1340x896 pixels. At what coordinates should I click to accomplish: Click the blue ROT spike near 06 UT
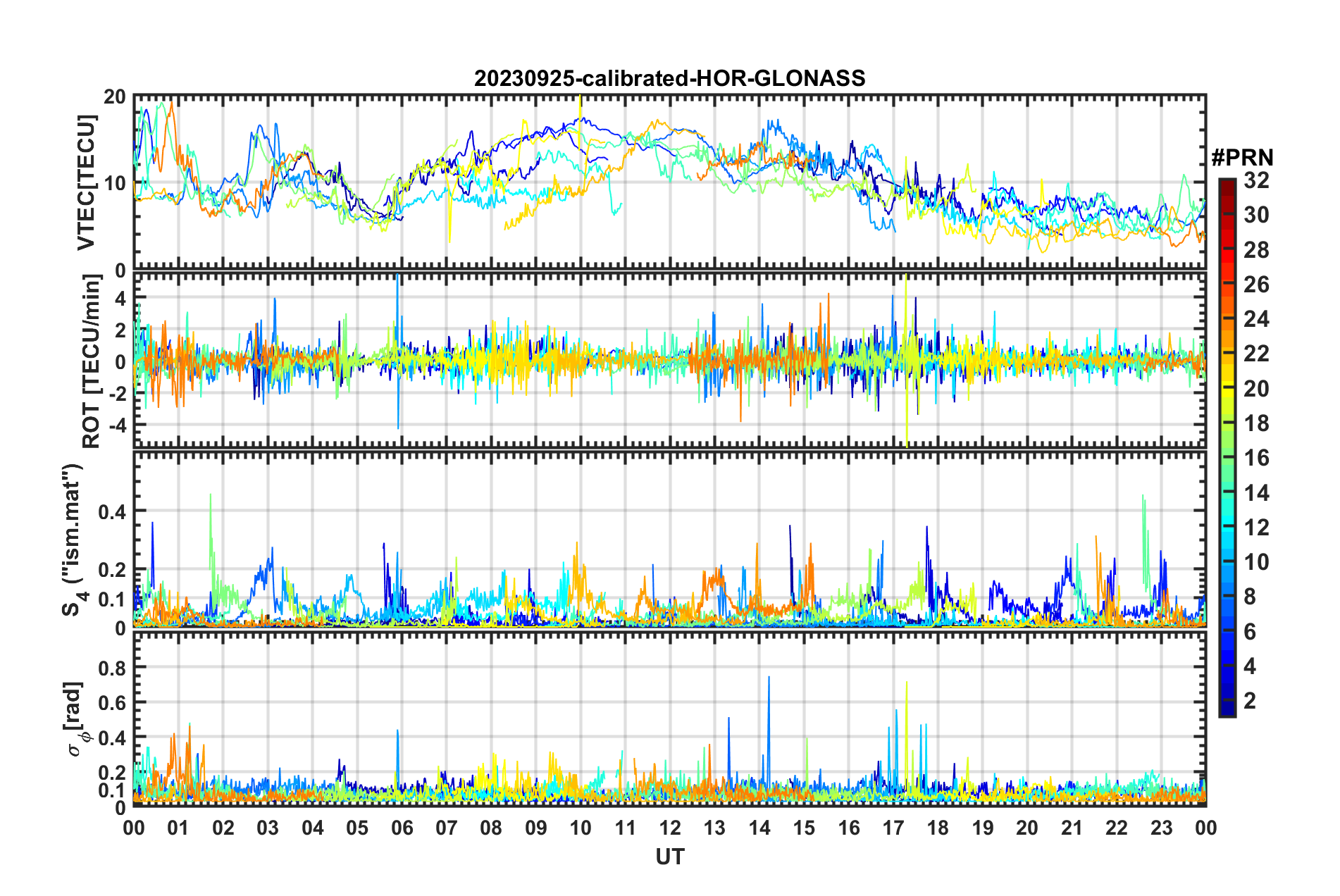tap(398, 351)
